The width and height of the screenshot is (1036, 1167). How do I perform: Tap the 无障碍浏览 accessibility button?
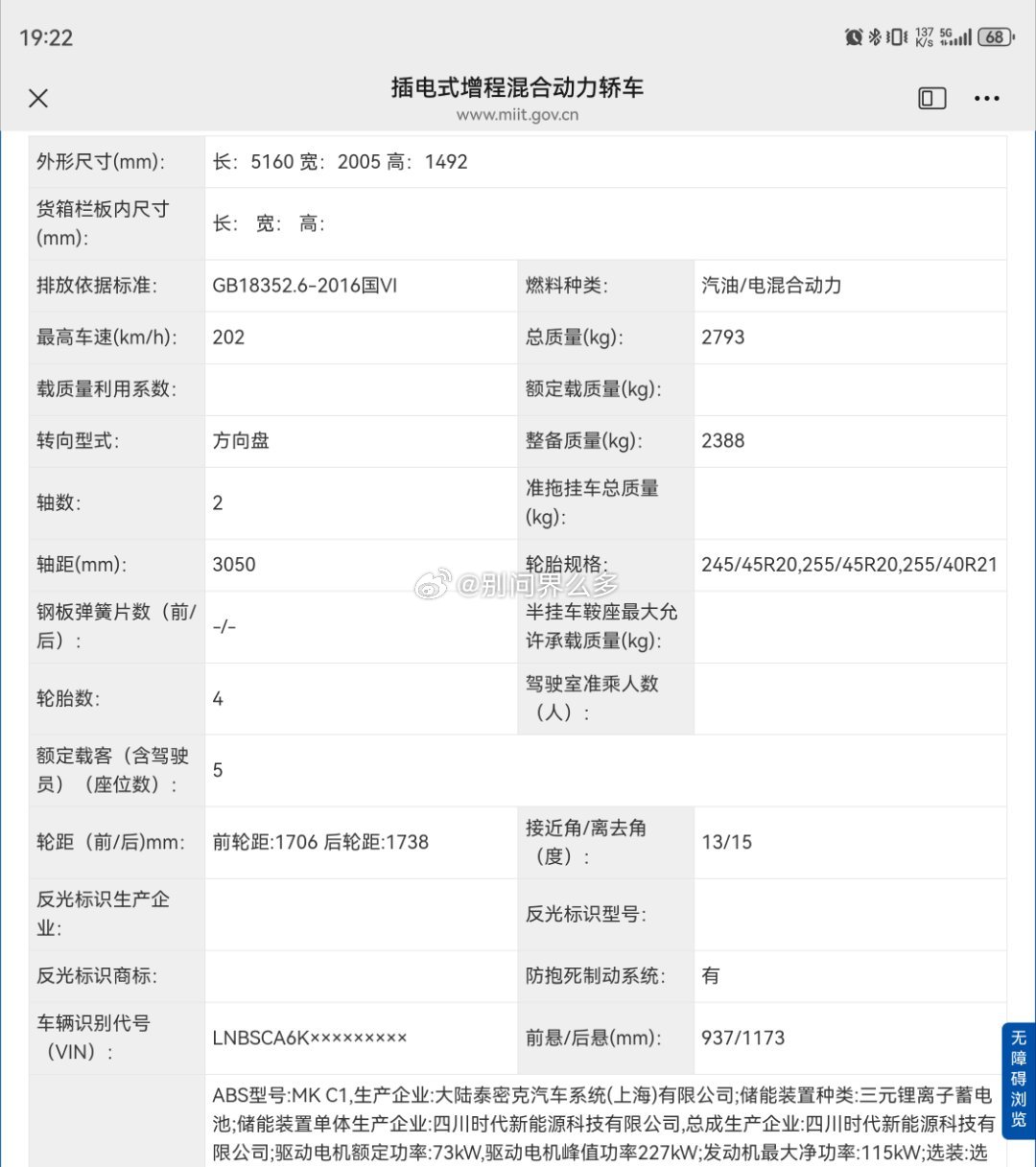(1018, 1079)
